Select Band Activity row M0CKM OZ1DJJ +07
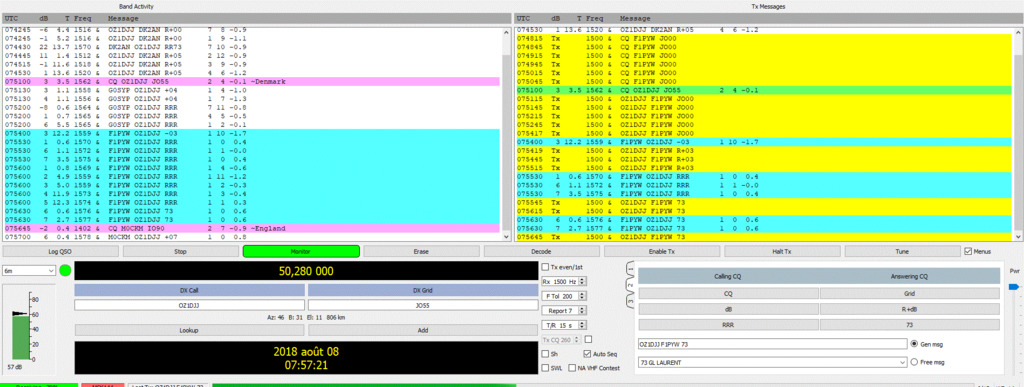Screen dimensions: 1024x387 tap(251, 238)
